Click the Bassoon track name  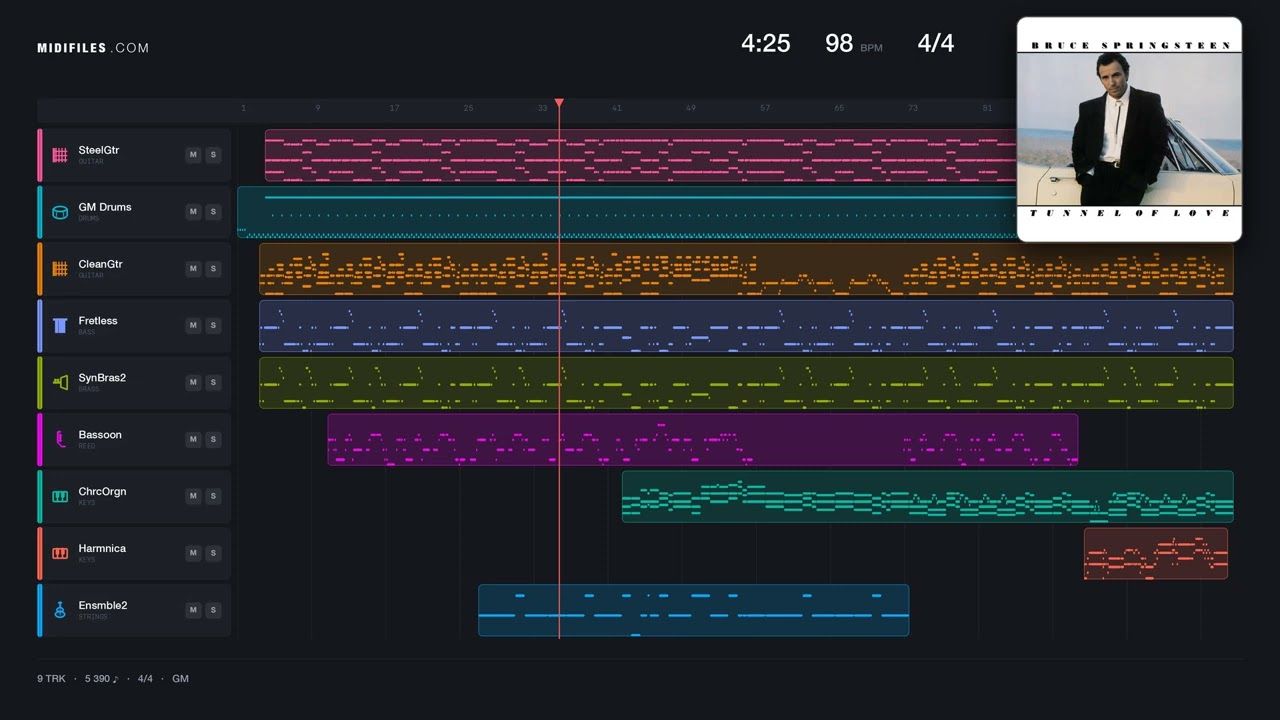(x=100, y=435)
